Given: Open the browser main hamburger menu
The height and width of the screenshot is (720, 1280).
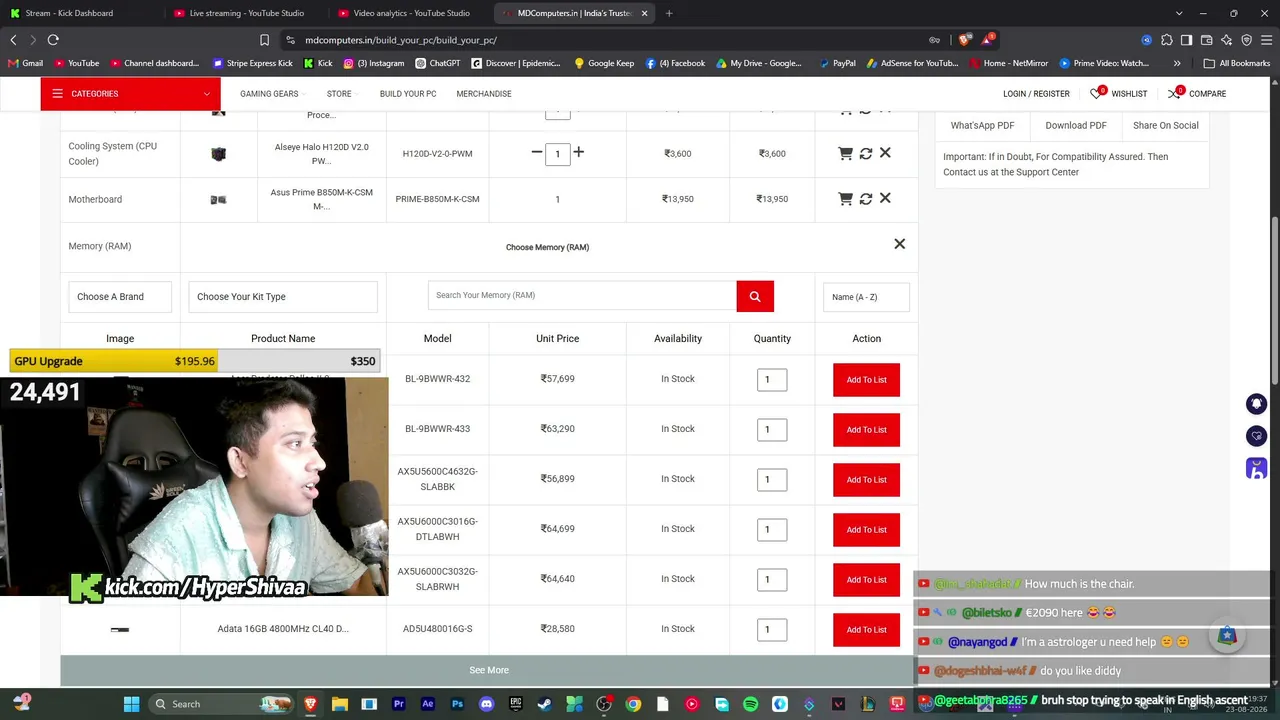Looking at the screenshot, I should click(x=1266, y=40).
